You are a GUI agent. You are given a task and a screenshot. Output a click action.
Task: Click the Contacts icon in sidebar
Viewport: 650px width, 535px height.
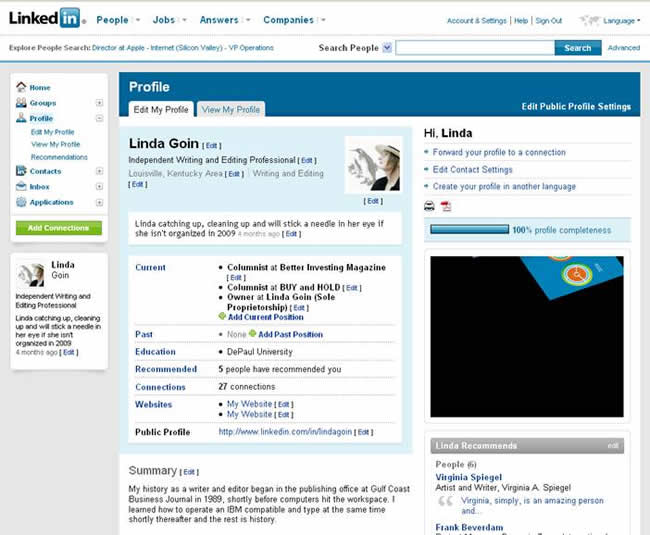[21, 171]
